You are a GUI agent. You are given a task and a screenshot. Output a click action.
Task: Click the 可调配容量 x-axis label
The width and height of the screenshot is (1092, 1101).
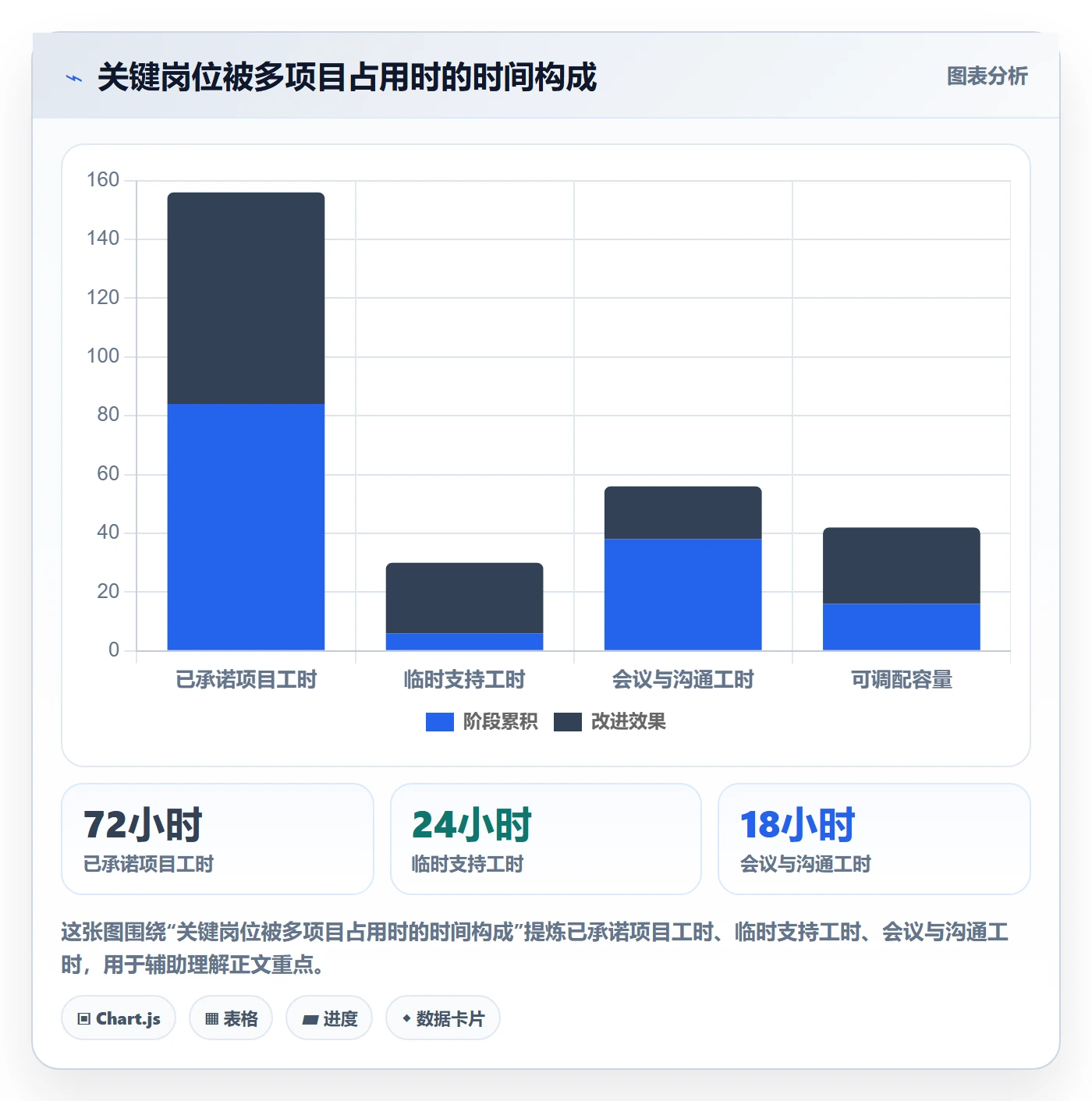point(901,680)
